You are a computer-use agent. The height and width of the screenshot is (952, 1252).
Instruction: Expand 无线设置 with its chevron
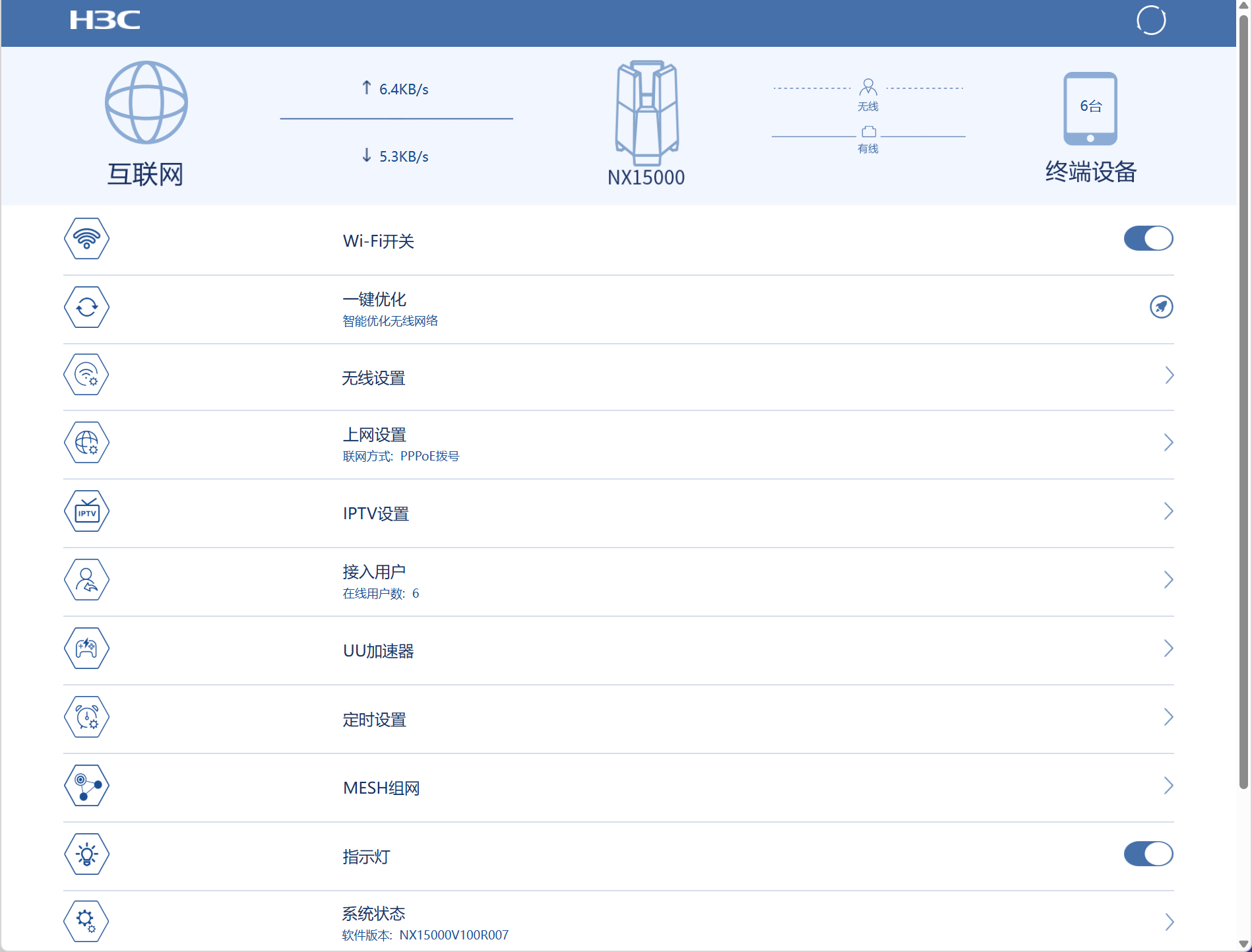point(1169,375)
